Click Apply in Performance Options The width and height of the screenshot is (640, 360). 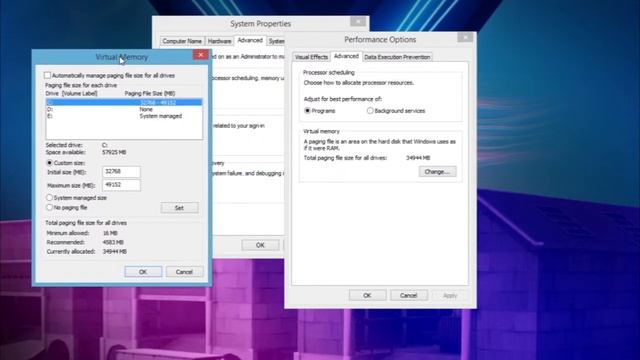tap(450, 296)
